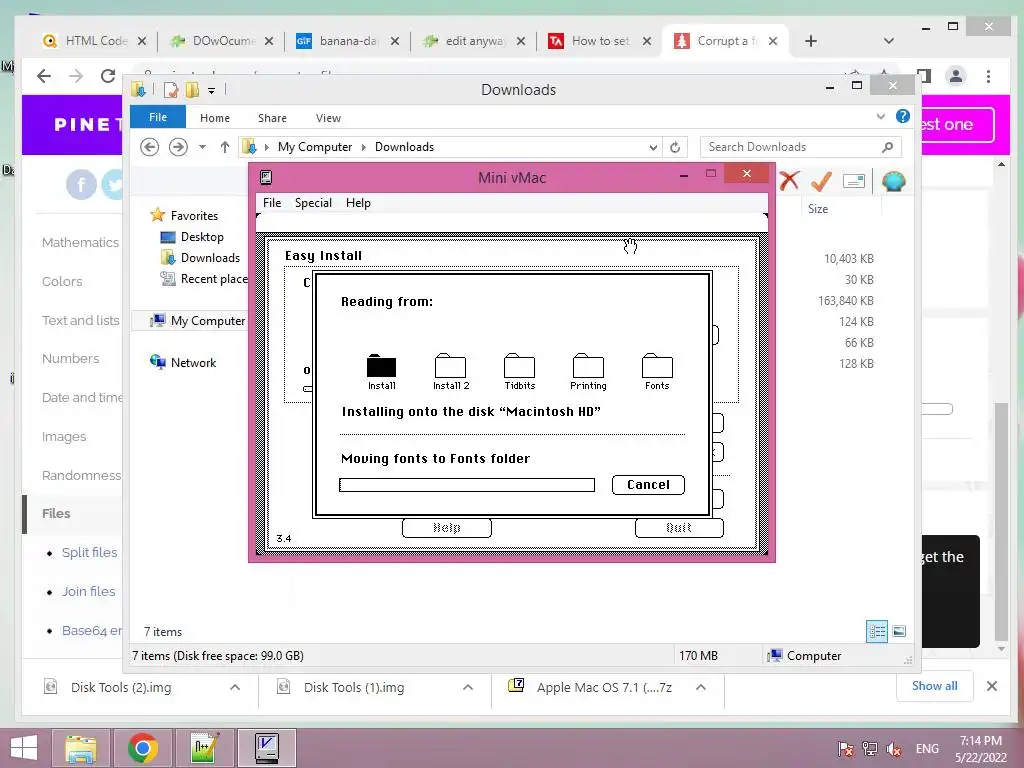
Task: Open File tab in Downloads explorer
Action: 158,118
